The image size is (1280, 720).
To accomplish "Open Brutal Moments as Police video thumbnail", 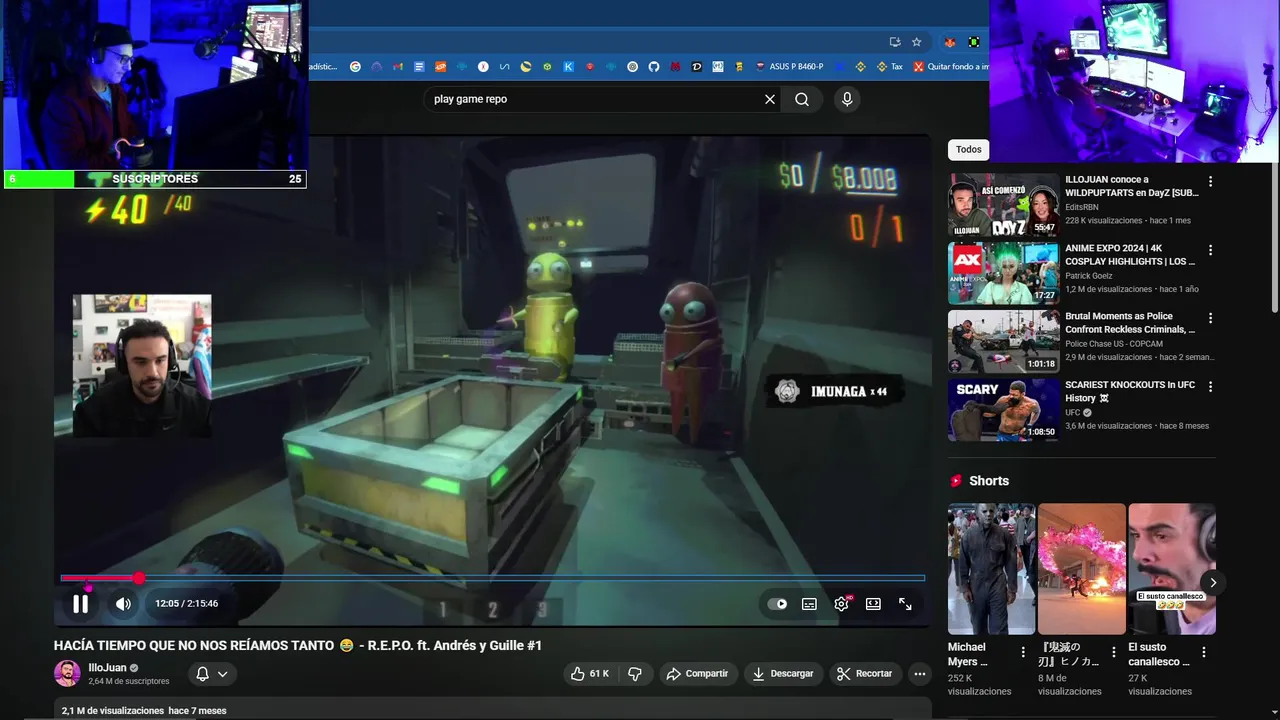I will (x=1003, y=341).
